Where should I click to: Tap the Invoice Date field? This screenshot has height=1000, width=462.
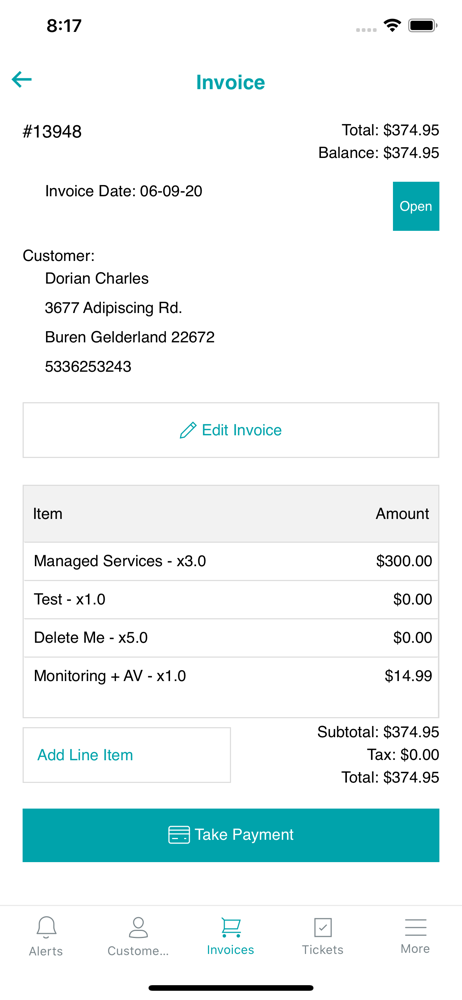124,191
